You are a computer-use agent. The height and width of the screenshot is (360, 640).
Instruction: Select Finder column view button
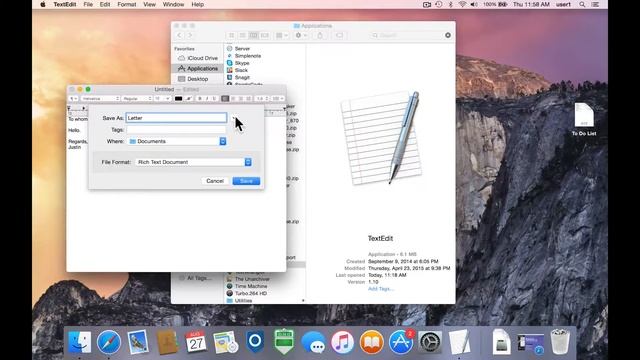click(253, 36)
